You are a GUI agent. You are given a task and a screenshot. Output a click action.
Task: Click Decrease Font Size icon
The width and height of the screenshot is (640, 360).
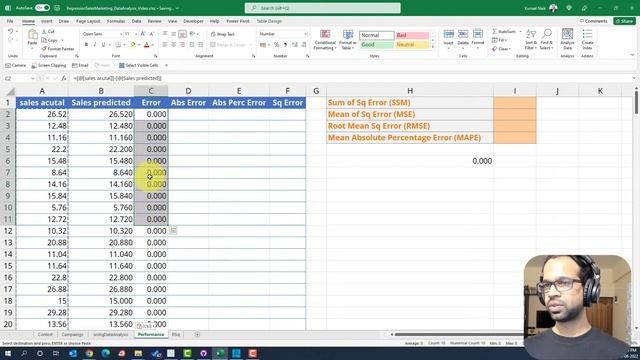click(151, 34)
